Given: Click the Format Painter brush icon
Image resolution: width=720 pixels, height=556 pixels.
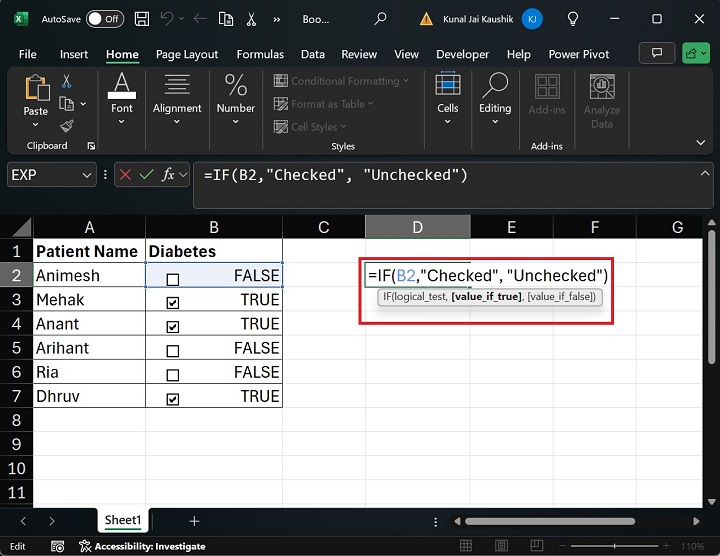Looking at the screenshot, I should [67, 125].
